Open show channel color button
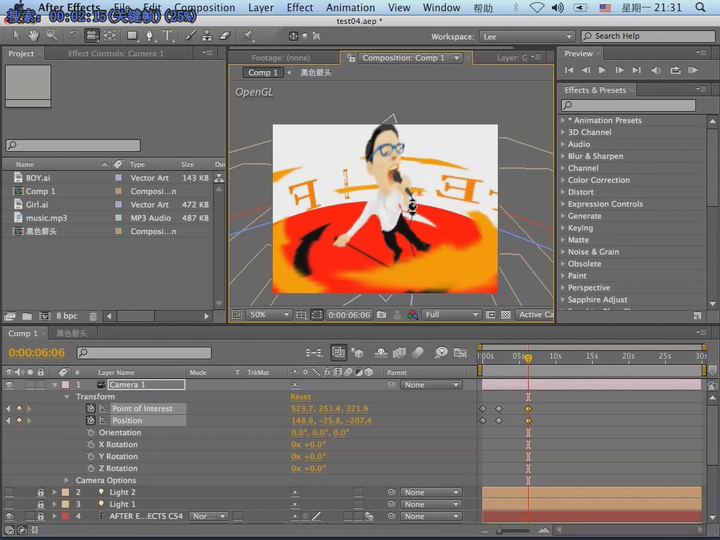 click(x=412, y=315)
